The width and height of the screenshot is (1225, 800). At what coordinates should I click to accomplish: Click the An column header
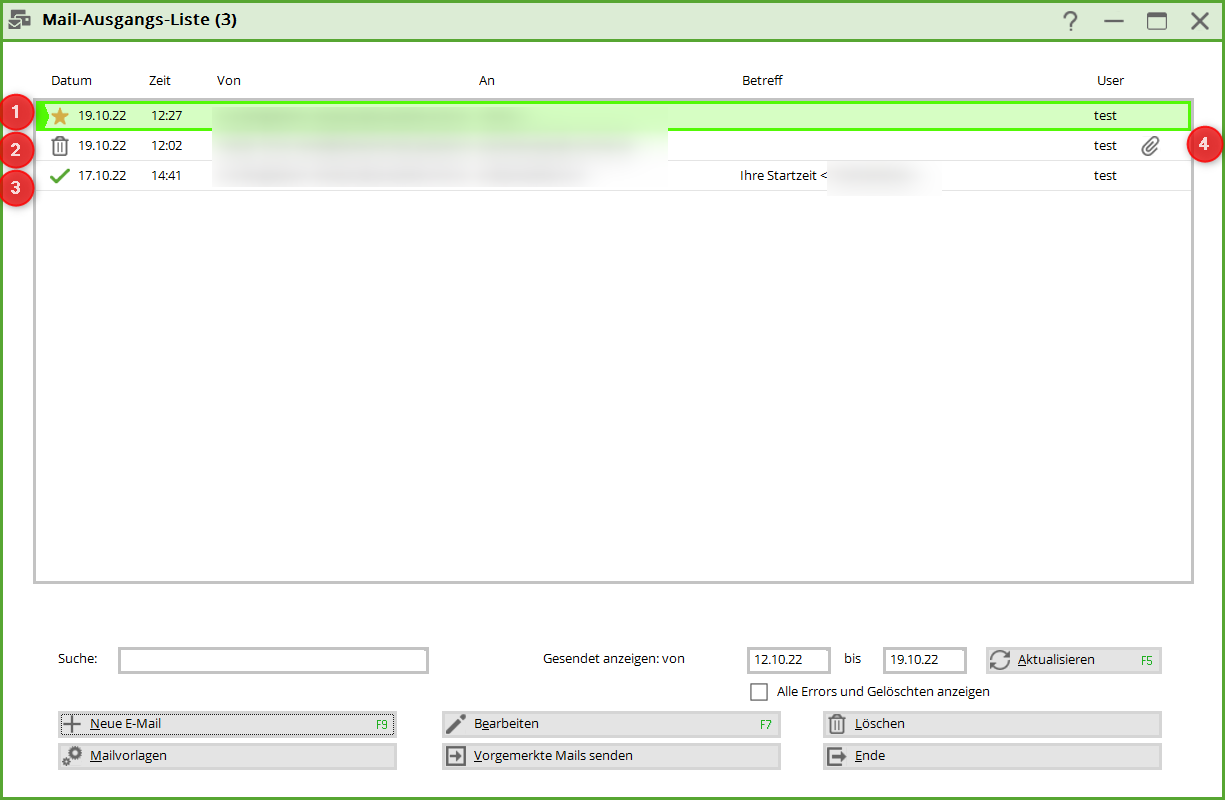pyautogui.click(x=487, y=81)
